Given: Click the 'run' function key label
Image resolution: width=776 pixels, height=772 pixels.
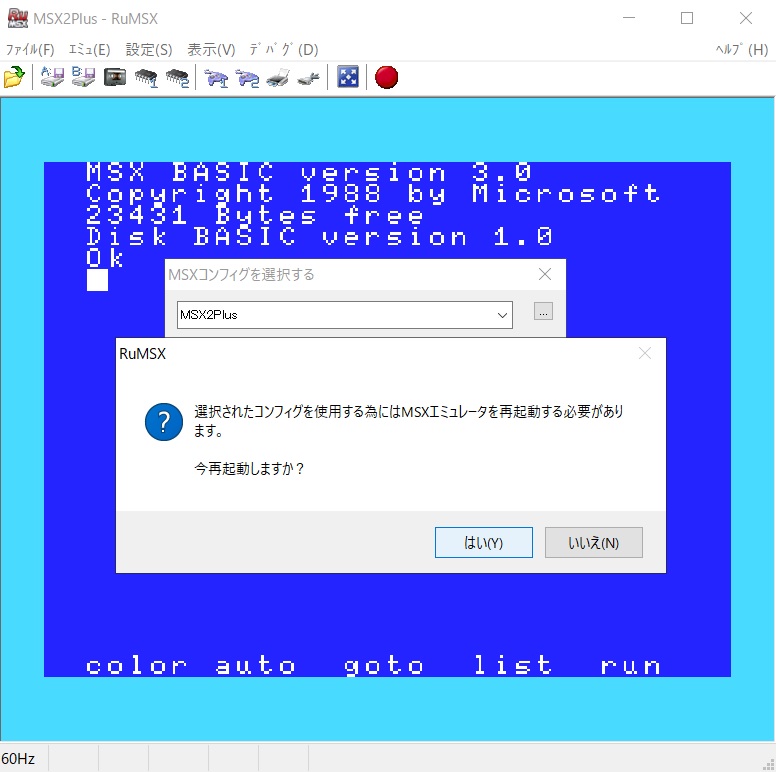Looking at the screenshot, I should pyautogui.click(x=630, y=665).
